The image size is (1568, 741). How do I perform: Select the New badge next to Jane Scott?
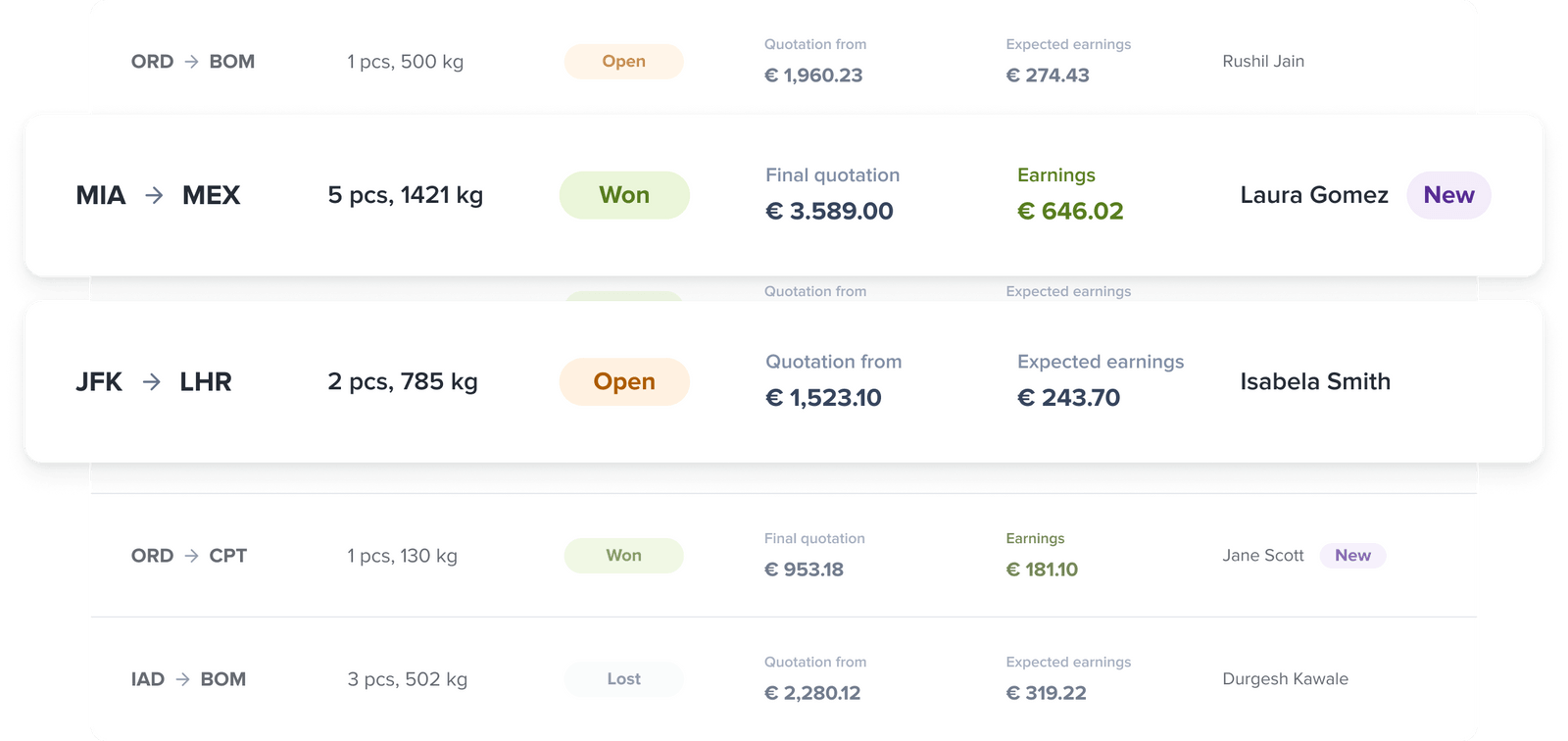[x=1353, y=556]
